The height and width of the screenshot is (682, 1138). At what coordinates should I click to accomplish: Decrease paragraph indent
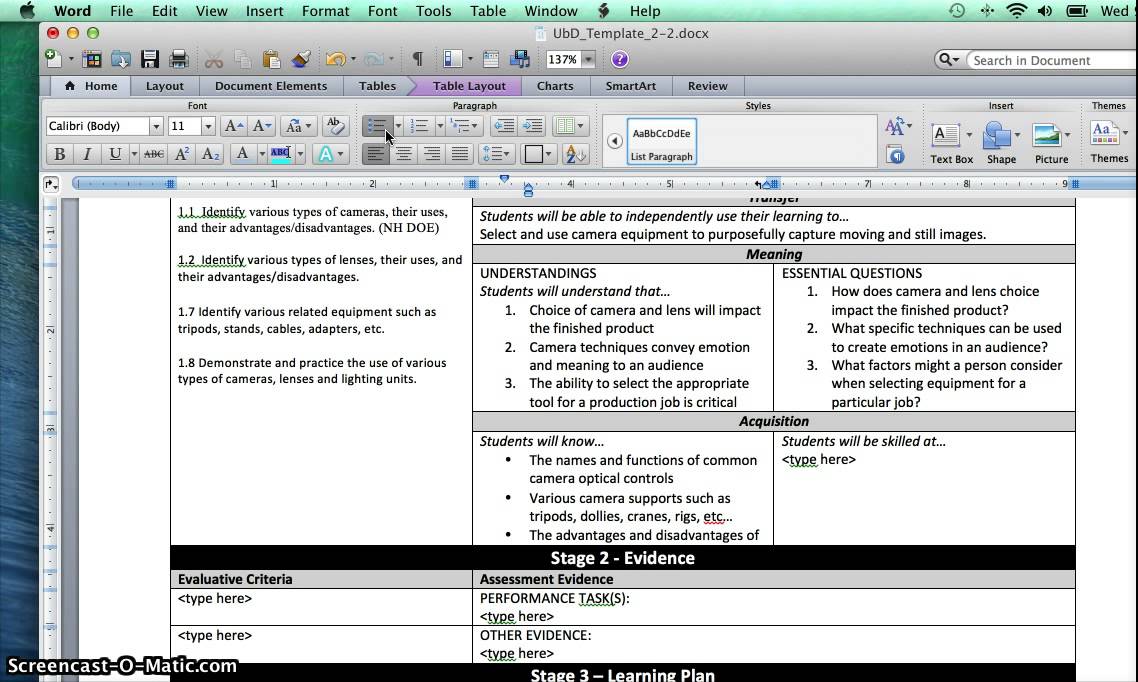tap(504, 126)
